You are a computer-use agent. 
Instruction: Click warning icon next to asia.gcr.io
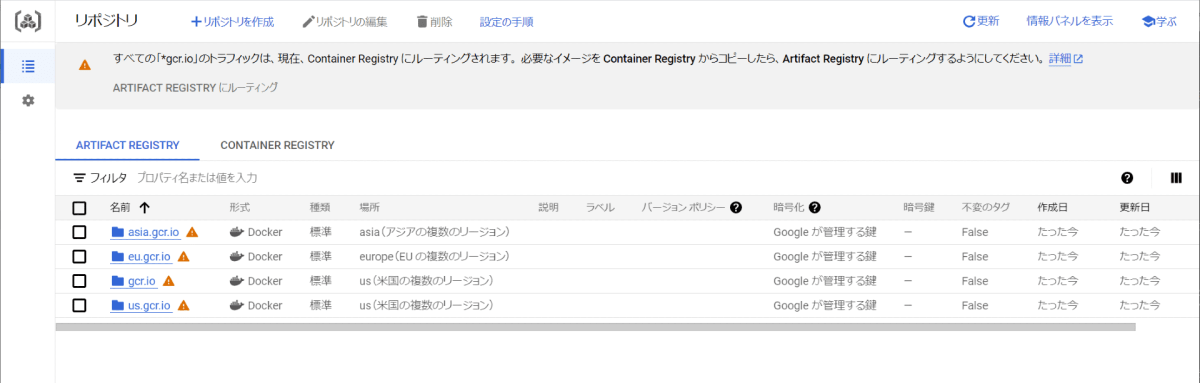click(192, 232)
